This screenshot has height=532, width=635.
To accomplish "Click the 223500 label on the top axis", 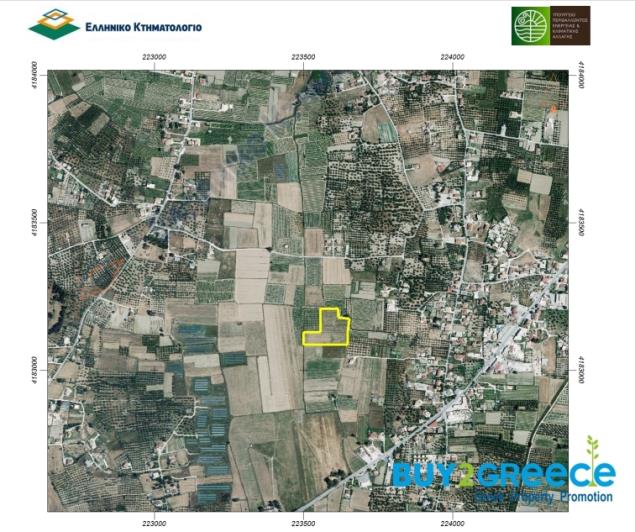I will (303, 57).
